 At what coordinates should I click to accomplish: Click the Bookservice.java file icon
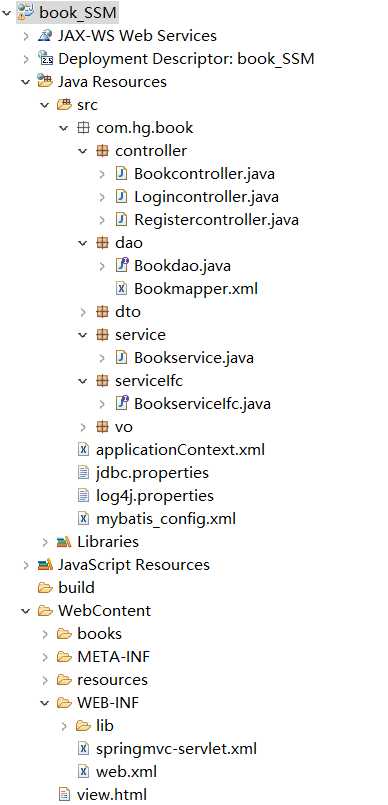(121, 357)
